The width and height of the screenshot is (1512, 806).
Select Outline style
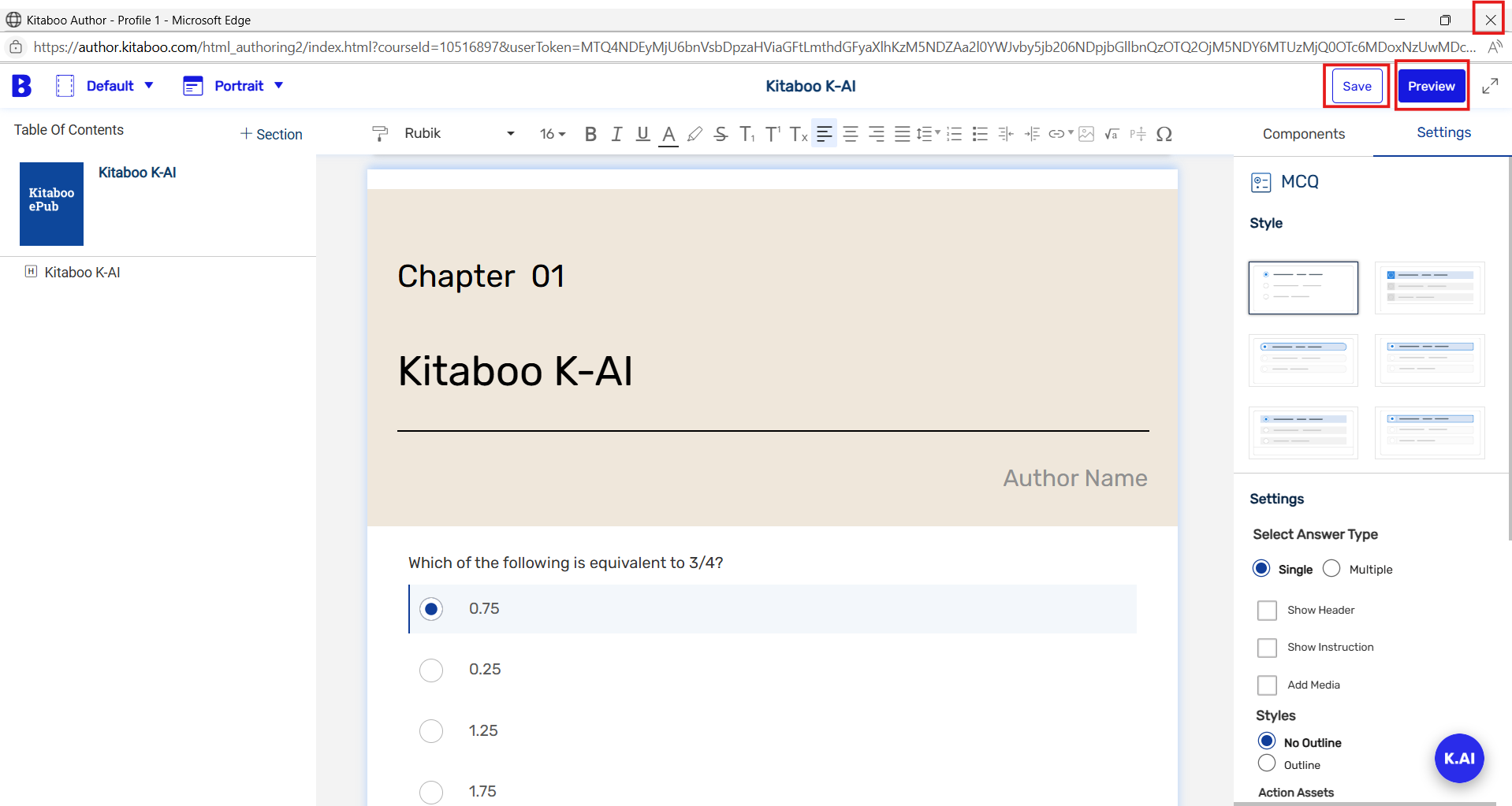pyautogui.click(x=1267, y=763)
